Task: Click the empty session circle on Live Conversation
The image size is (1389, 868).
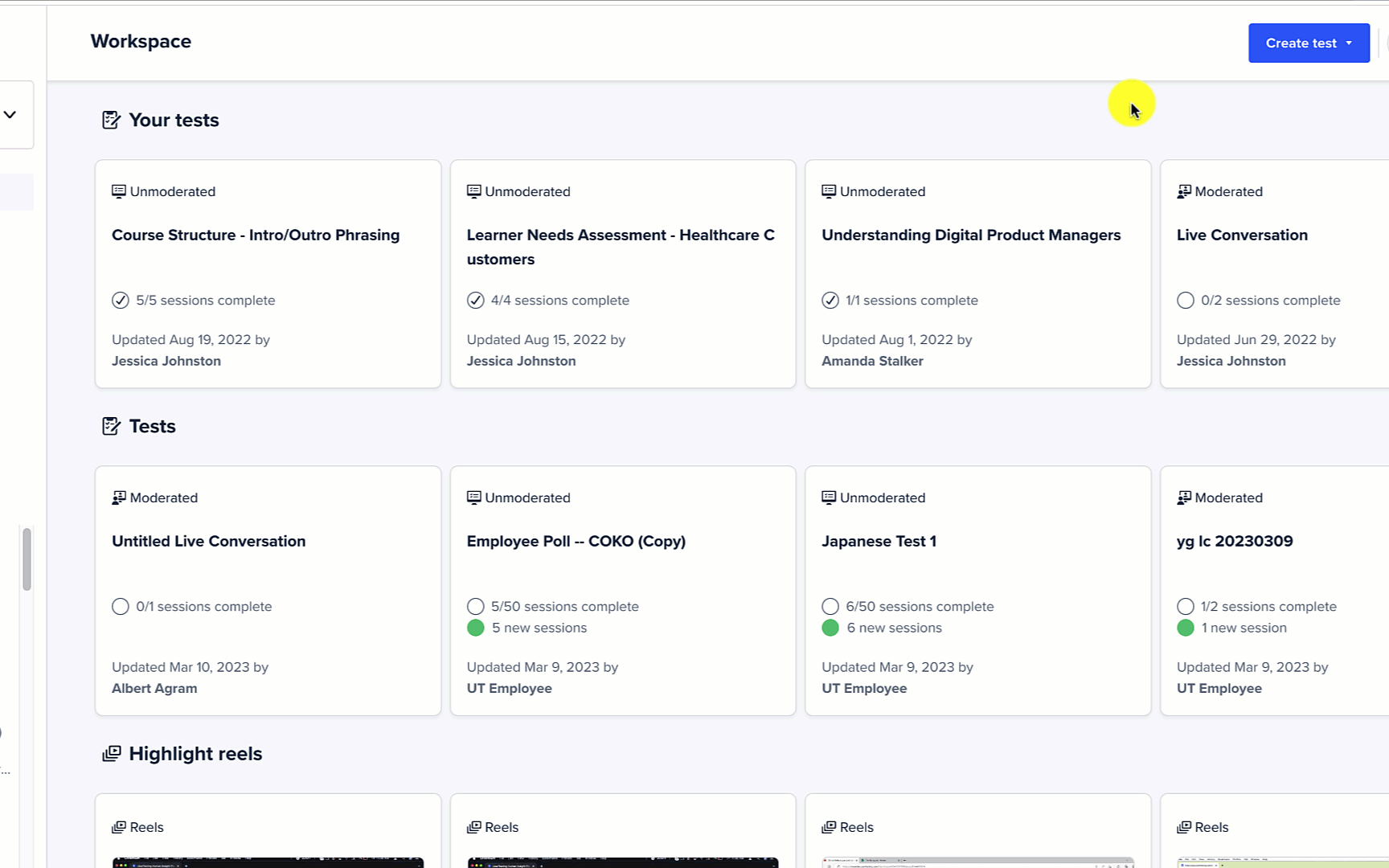Action: click(x=1185, y=300)
